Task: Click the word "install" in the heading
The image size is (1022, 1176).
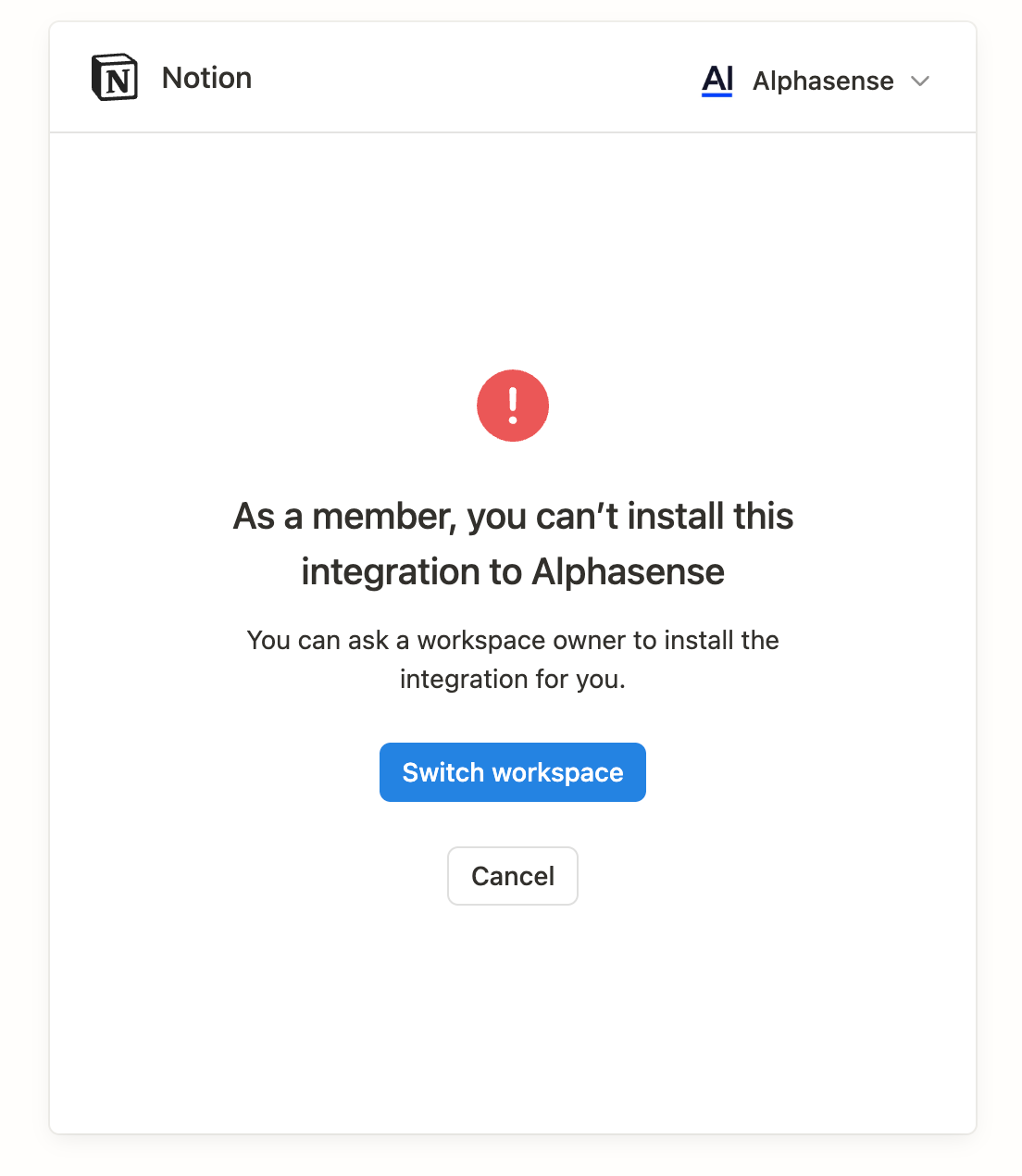Action: pyautogui.click(x=675, y=517)
